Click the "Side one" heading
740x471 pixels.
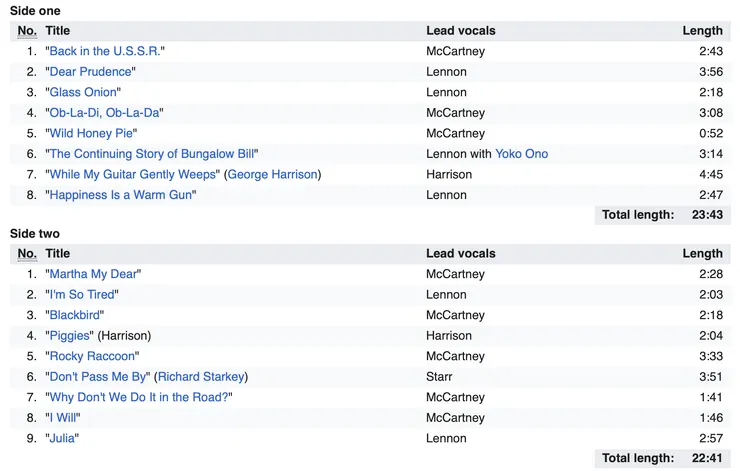coord(35,11)
